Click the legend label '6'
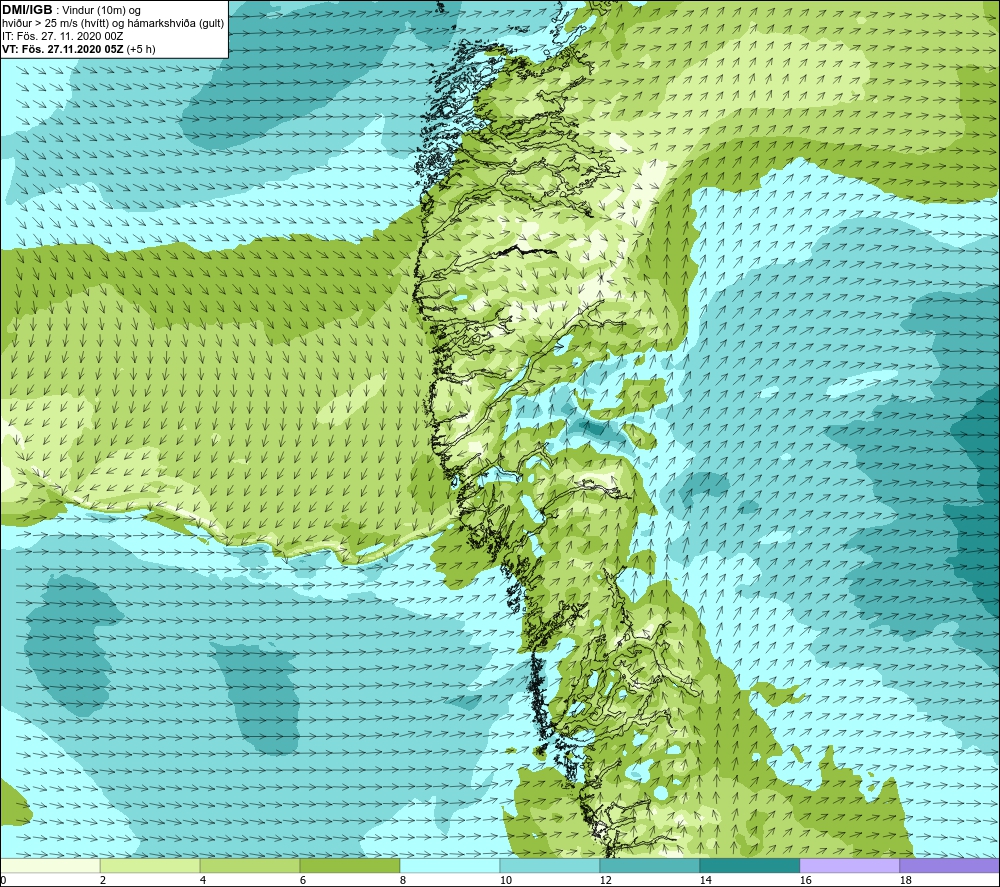The image size is (1000, 887). tap(303, 880)
